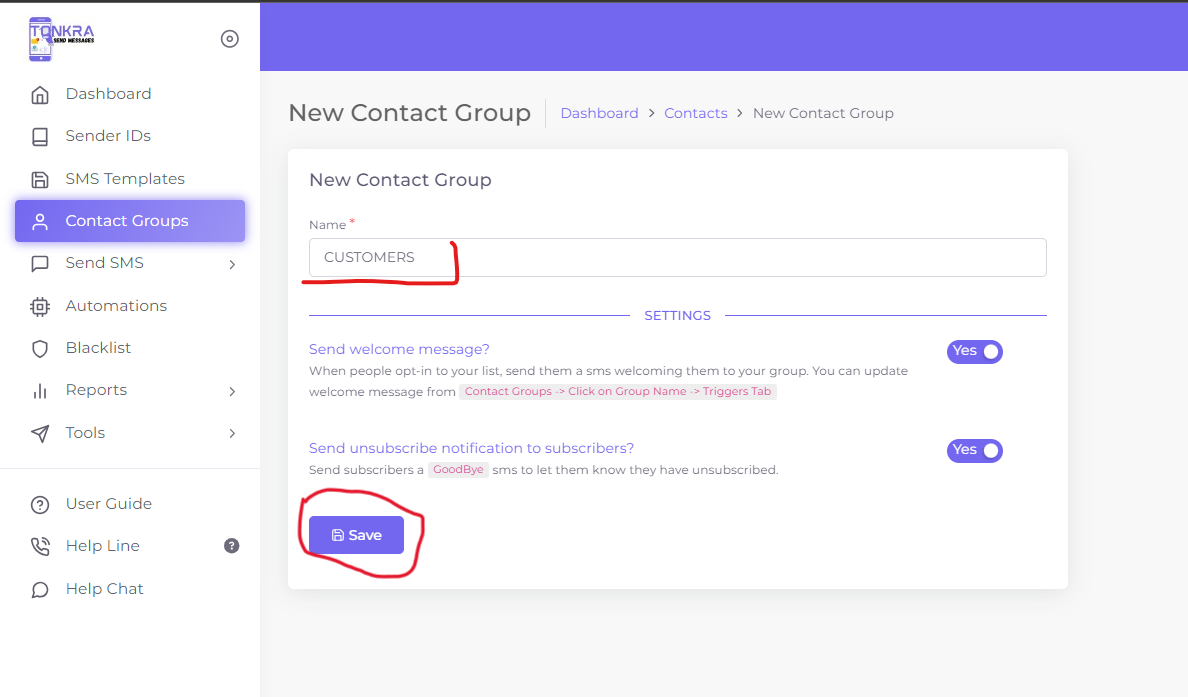Screen dimensions: 1188x697
Task: Click the Sender IDs book icon
Action: 40,137
